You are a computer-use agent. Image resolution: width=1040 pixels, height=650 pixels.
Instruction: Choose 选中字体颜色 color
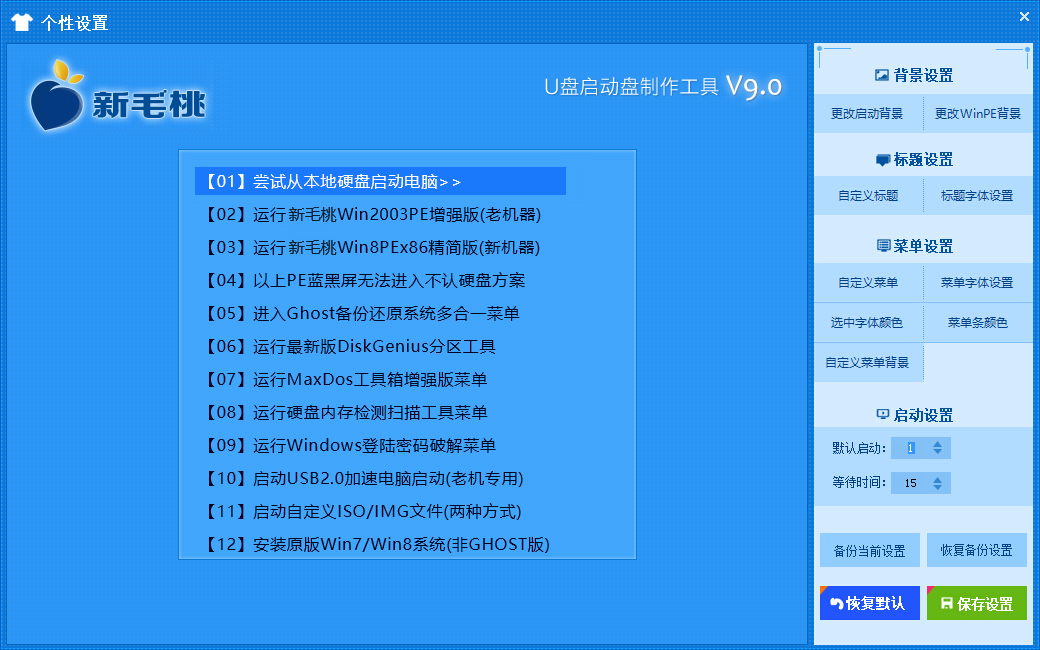pyautogui.click(x=868, y=323)
